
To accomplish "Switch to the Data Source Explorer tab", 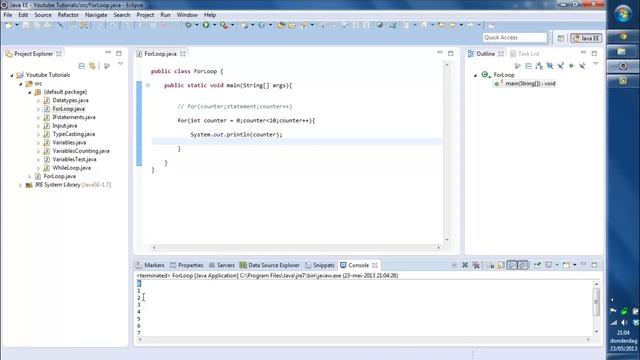I will [x=270, y=265].
